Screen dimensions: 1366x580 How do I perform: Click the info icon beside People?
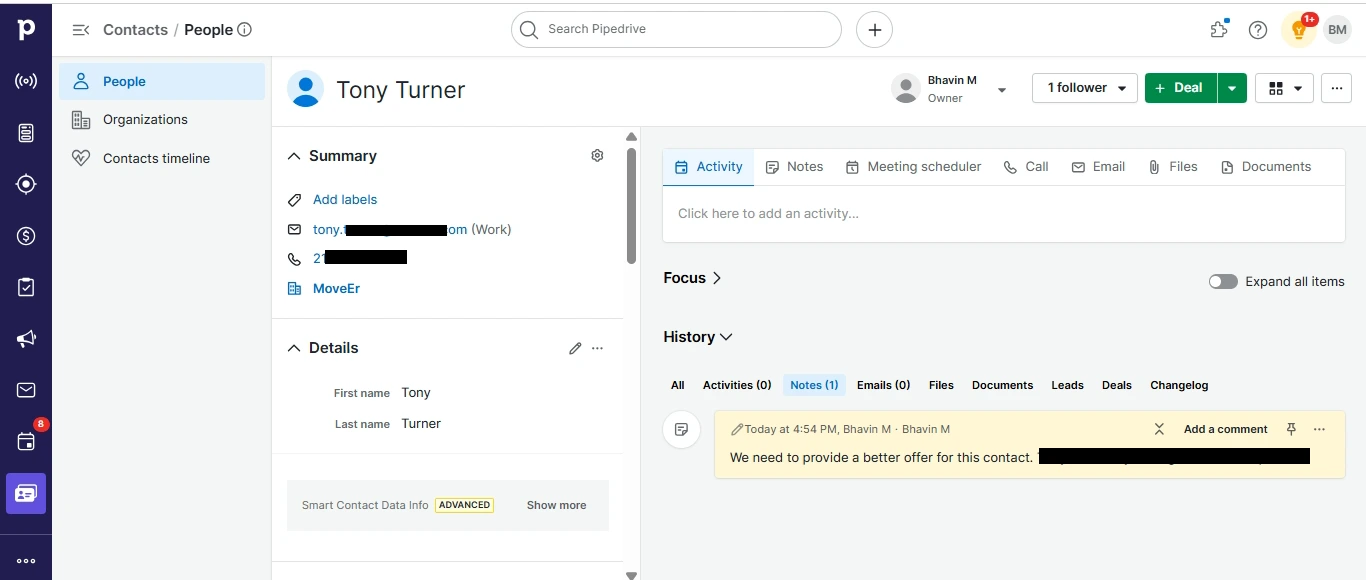click(244, 30)
